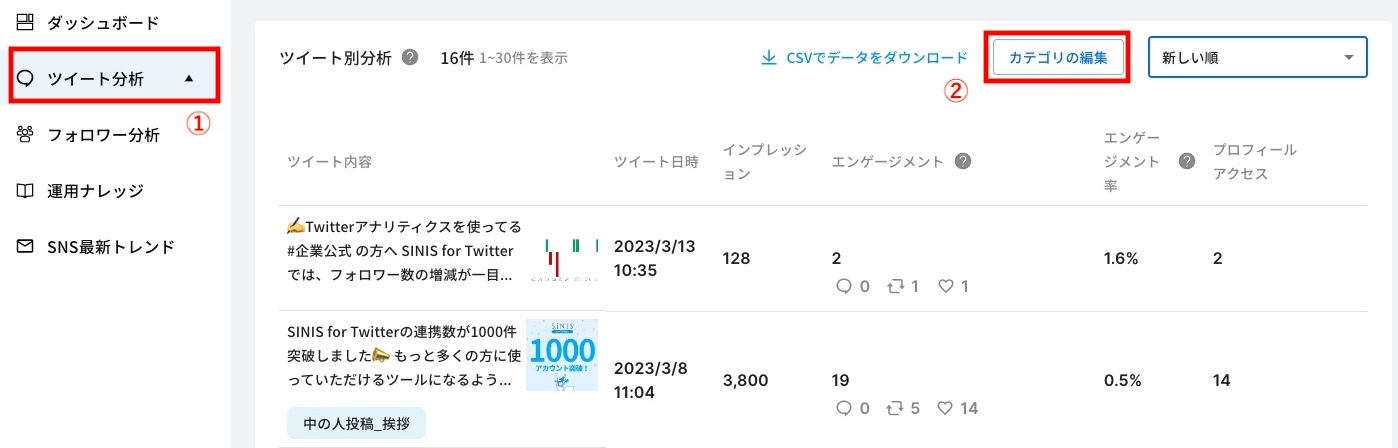Image resolution: width=1398 pixels, height=448 pixels.
Task: Click the インプレッション column header
Action: tap(764, 161)
